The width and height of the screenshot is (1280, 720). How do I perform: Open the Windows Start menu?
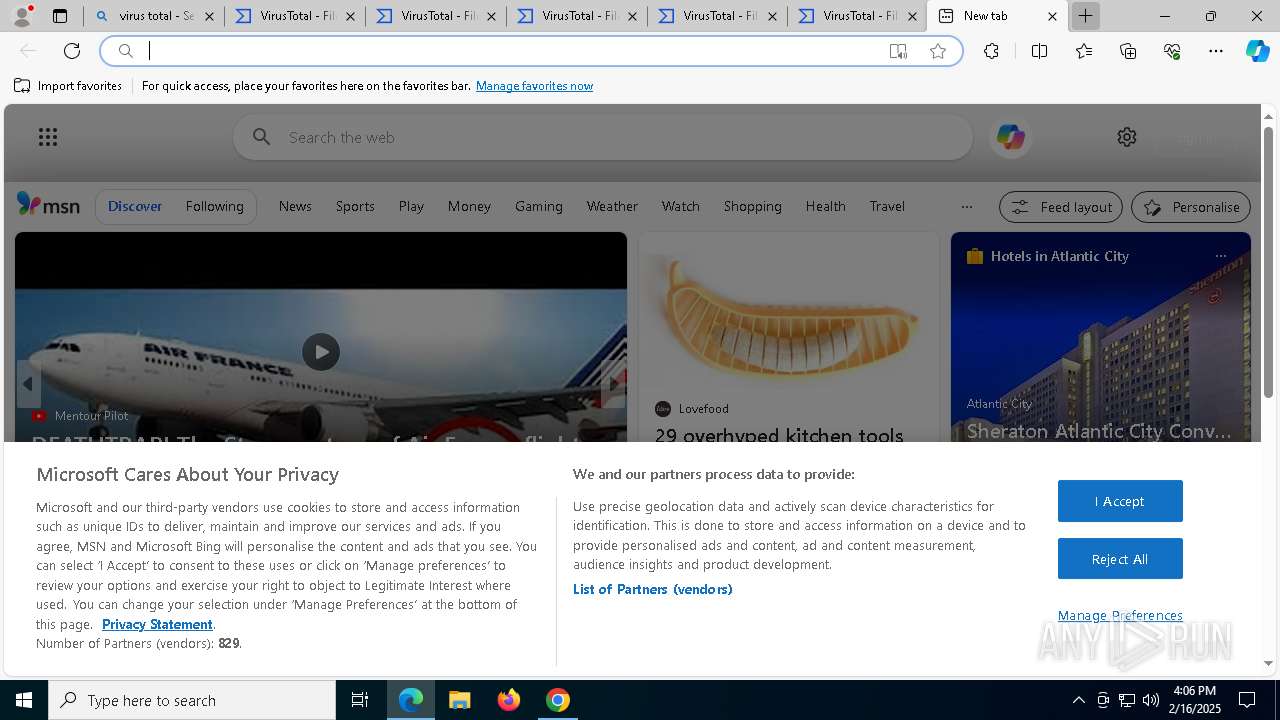click(x=24, y=700)
